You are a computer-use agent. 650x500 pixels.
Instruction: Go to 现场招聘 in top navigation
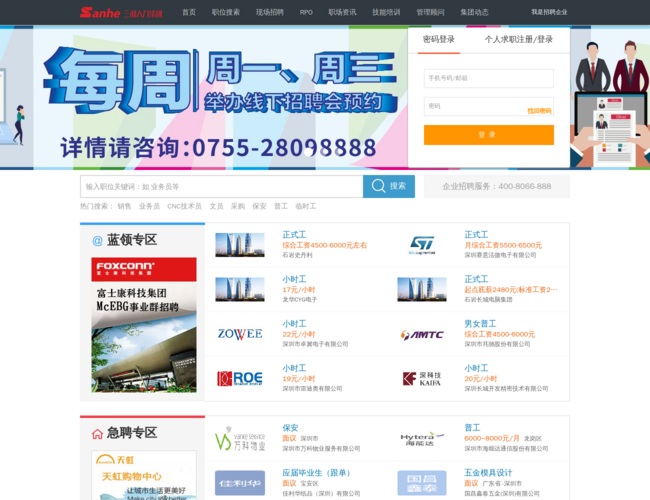(270, 12)
